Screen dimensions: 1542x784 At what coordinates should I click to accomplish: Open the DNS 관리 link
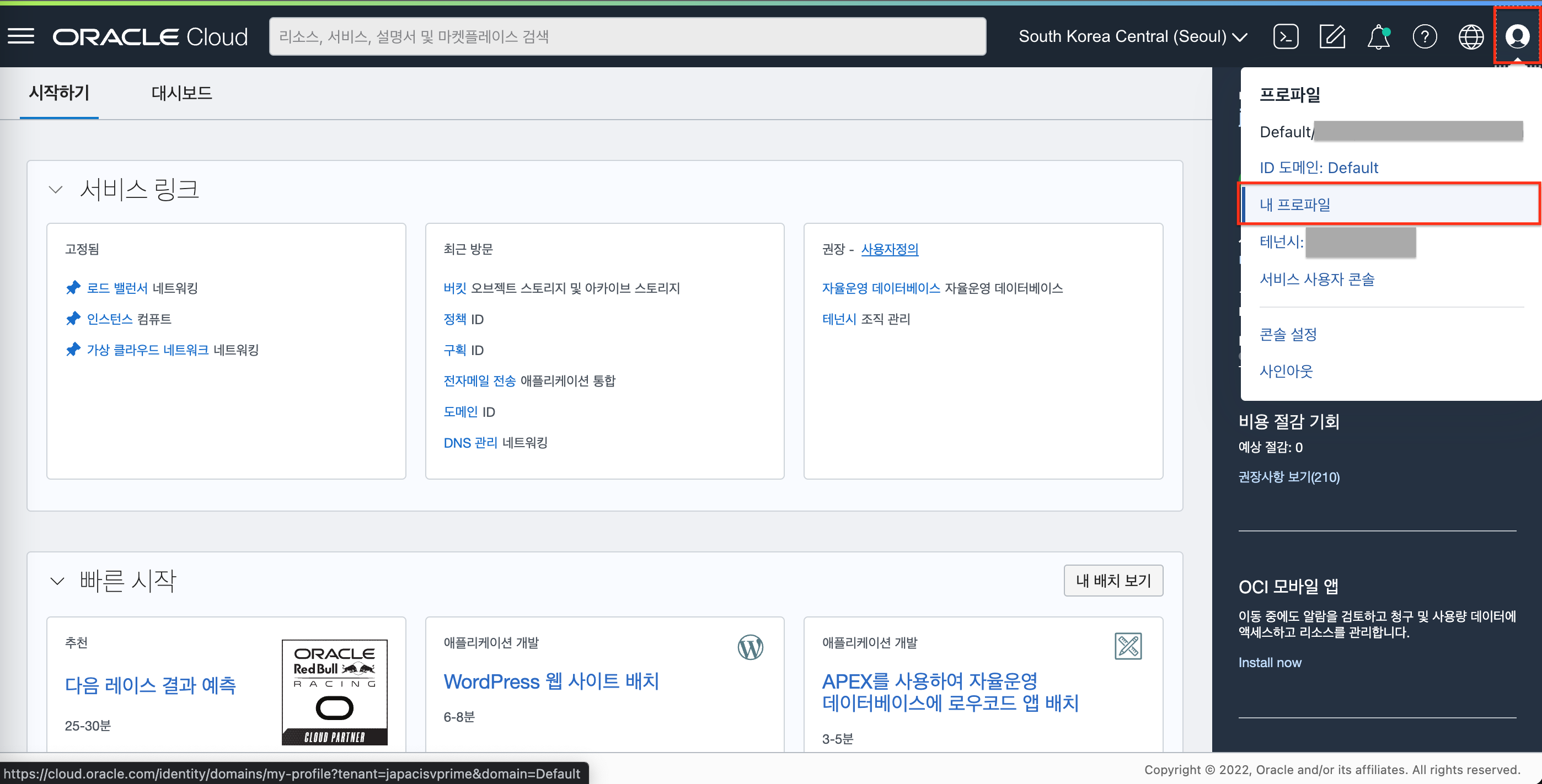point(470,442)
